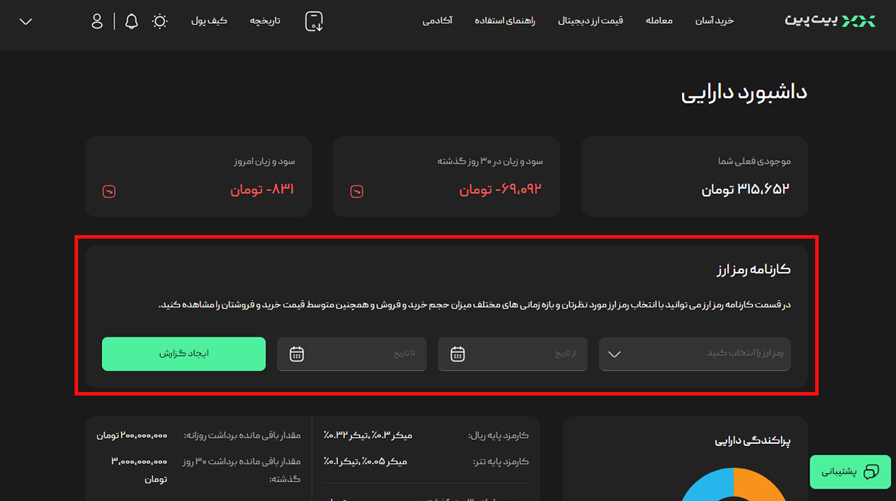Click the blue slice of the asset chart
Image resolution: width=896 pixels, height=501 pixels.
pyautogui.click(x=706, y=484)
